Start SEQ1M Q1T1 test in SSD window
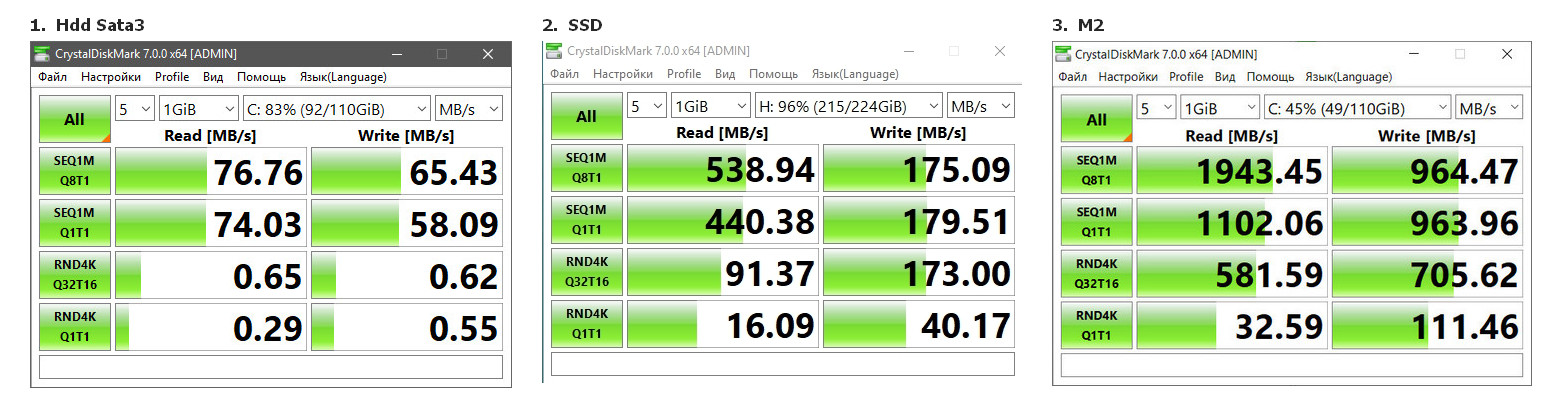This screenshot has height=418, width=1562. [x=586, y=220]
